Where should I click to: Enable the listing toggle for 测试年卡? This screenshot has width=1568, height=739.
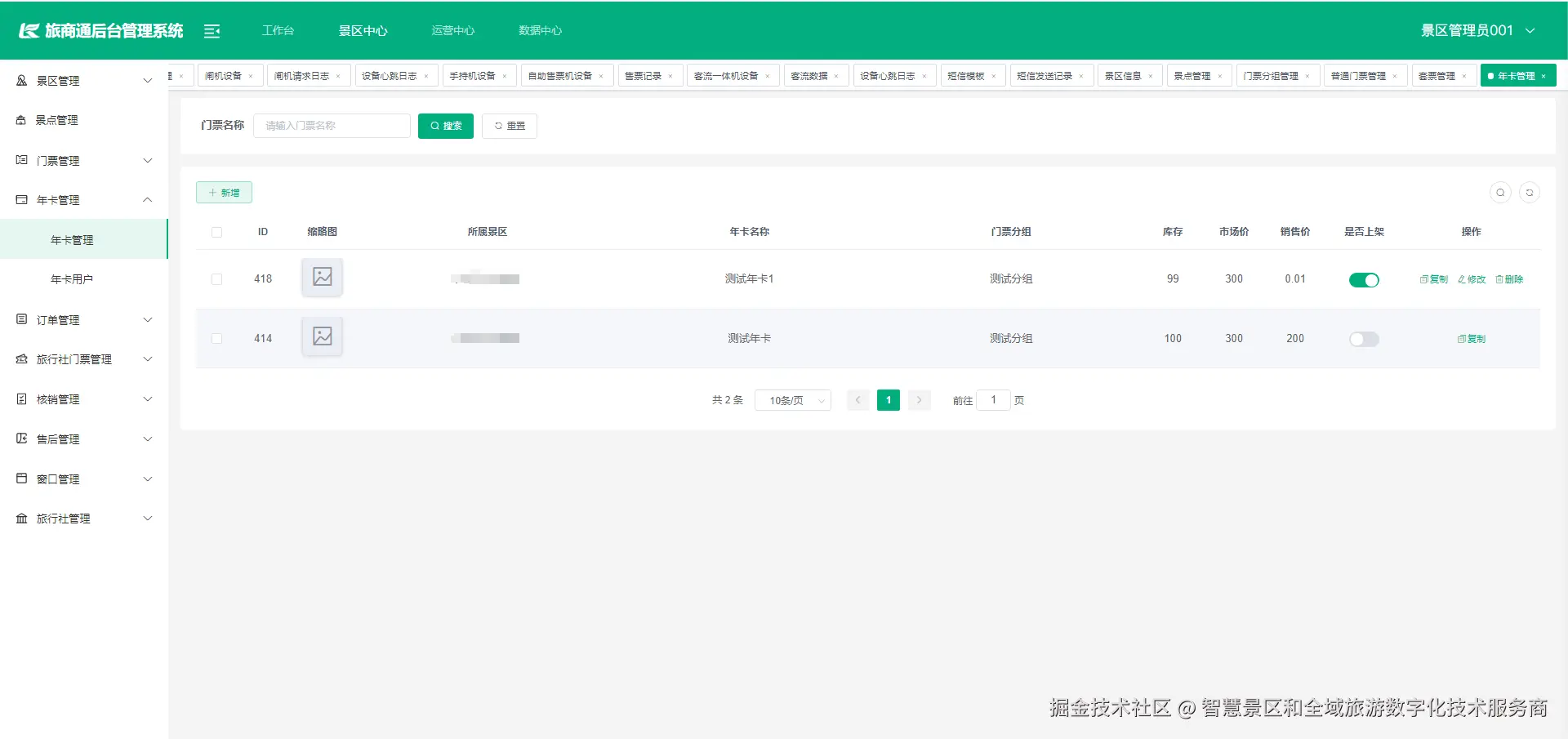pyautogui.click(x=1364, y=338)
